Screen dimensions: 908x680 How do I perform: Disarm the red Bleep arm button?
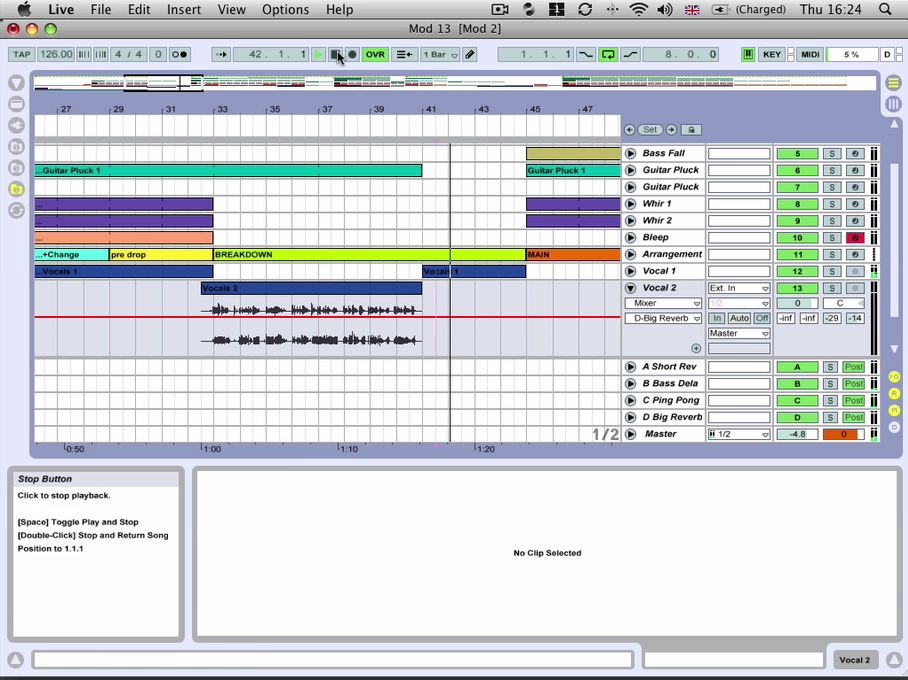pos(855,237)
